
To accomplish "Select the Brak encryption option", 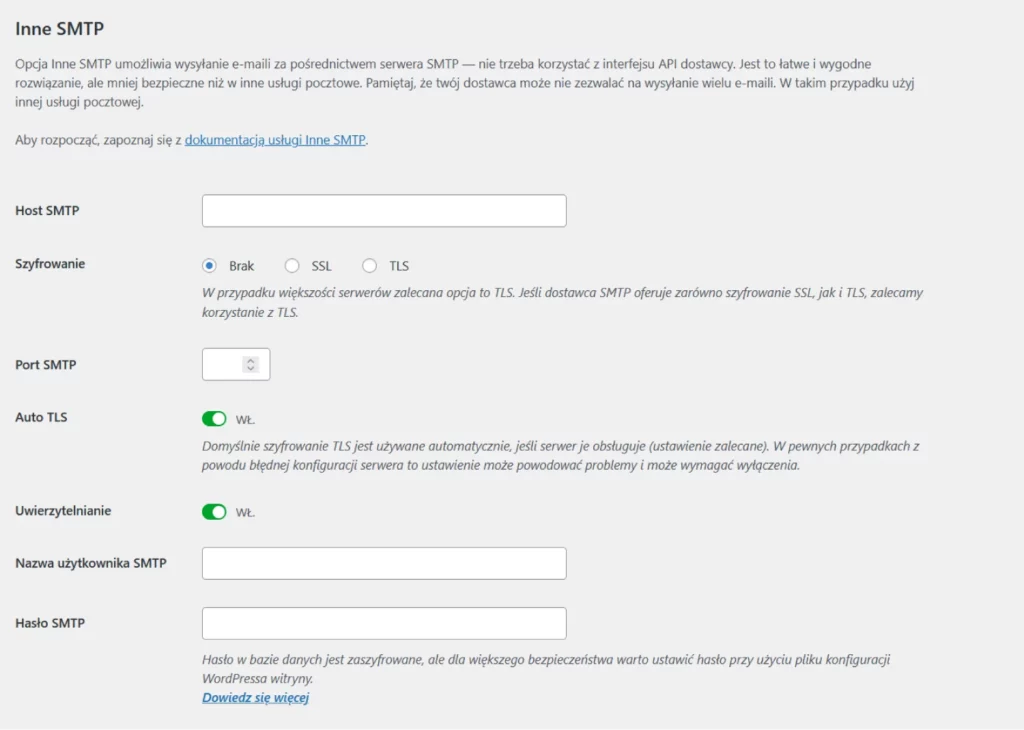I will 210,265.
